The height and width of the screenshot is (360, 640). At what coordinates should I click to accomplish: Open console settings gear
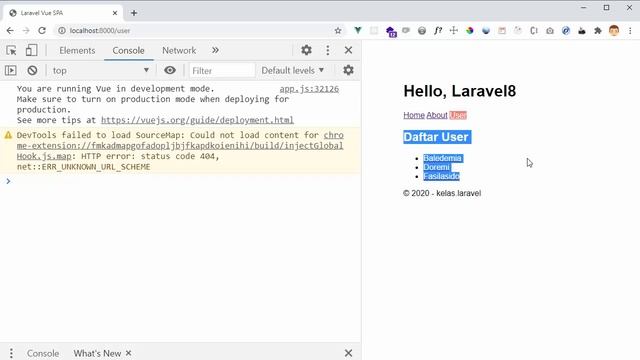point(348,70)
